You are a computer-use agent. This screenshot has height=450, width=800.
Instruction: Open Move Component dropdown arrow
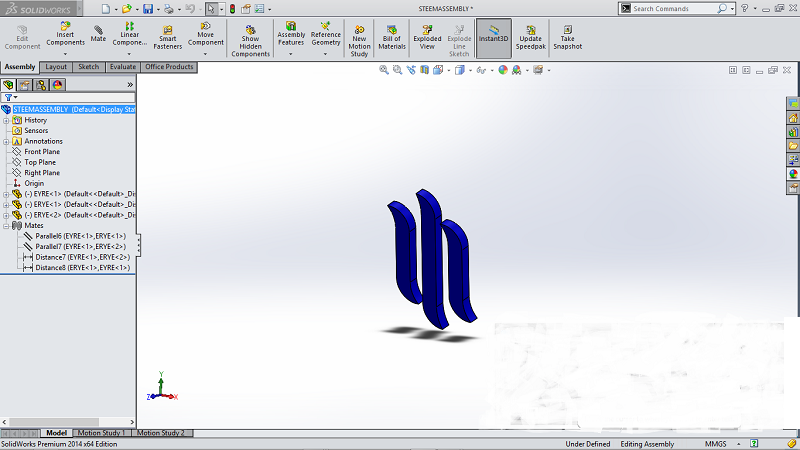coord(206,54)
